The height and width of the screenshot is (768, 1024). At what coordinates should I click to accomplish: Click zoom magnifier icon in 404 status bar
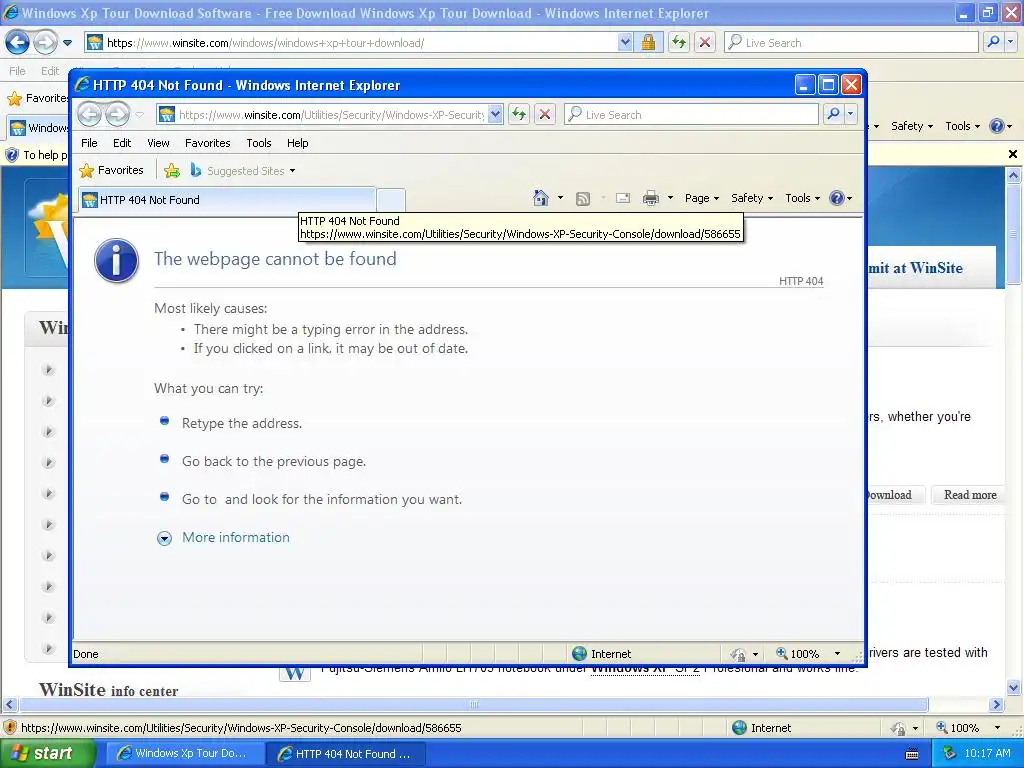781,653
